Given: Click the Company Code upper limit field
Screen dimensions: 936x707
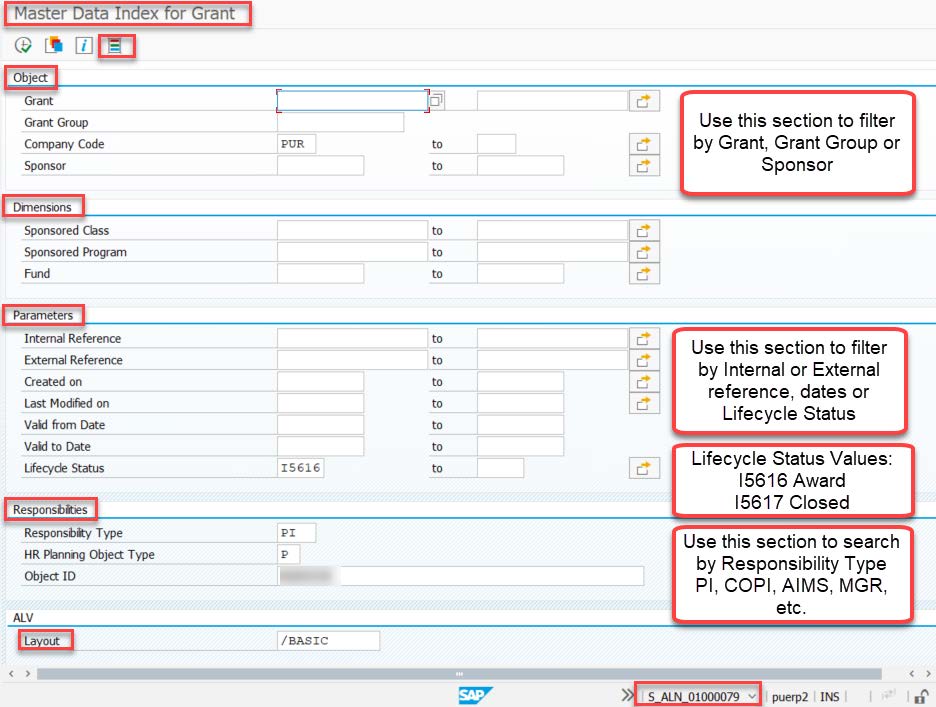Looking at the screenshot, I should pos(497,144).
